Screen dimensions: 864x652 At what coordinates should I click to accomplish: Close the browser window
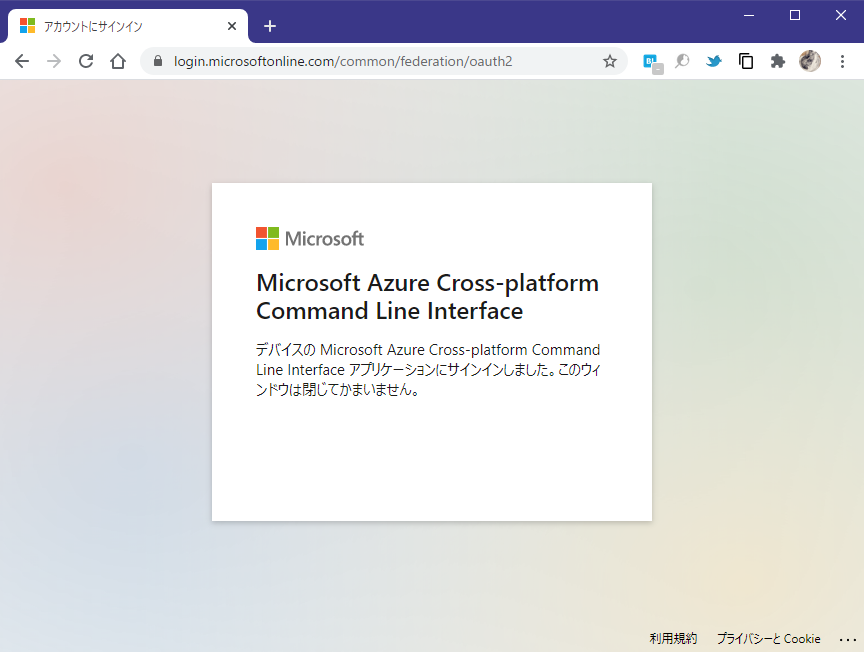tap(840, 15)
